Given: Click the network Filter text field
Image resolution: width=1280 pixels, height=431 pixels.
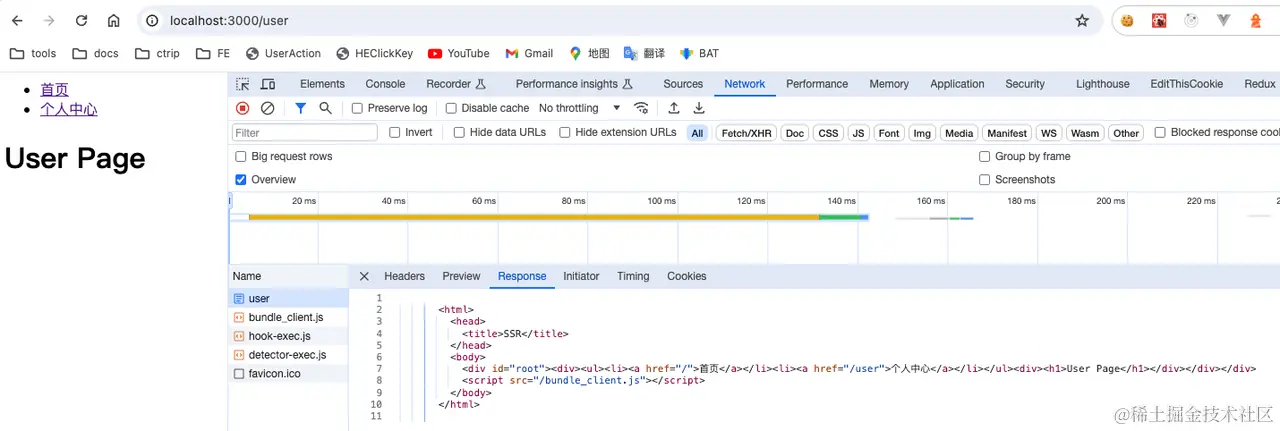Looking at the screenshot, I should [305, 132].
